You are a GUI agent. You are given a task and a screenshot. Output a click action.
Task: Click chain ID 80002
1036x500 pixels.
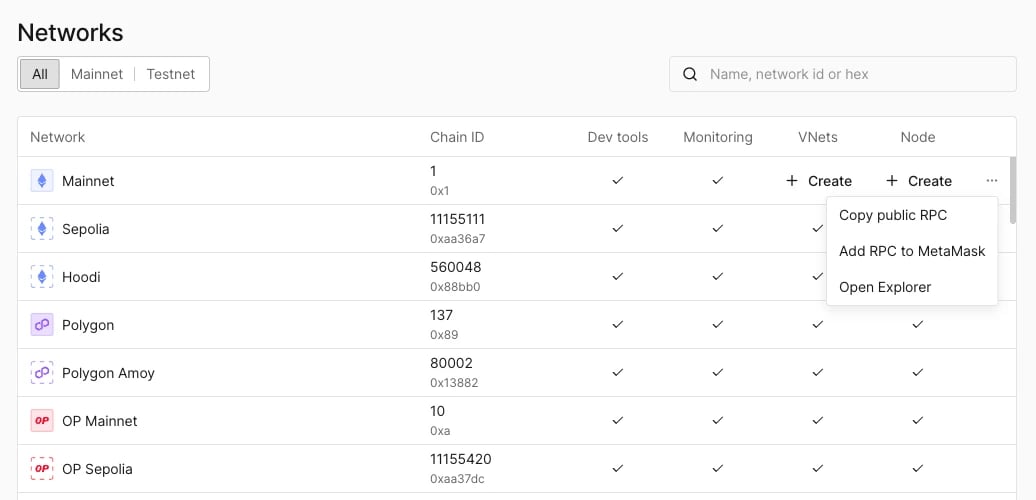coord(451,363)
